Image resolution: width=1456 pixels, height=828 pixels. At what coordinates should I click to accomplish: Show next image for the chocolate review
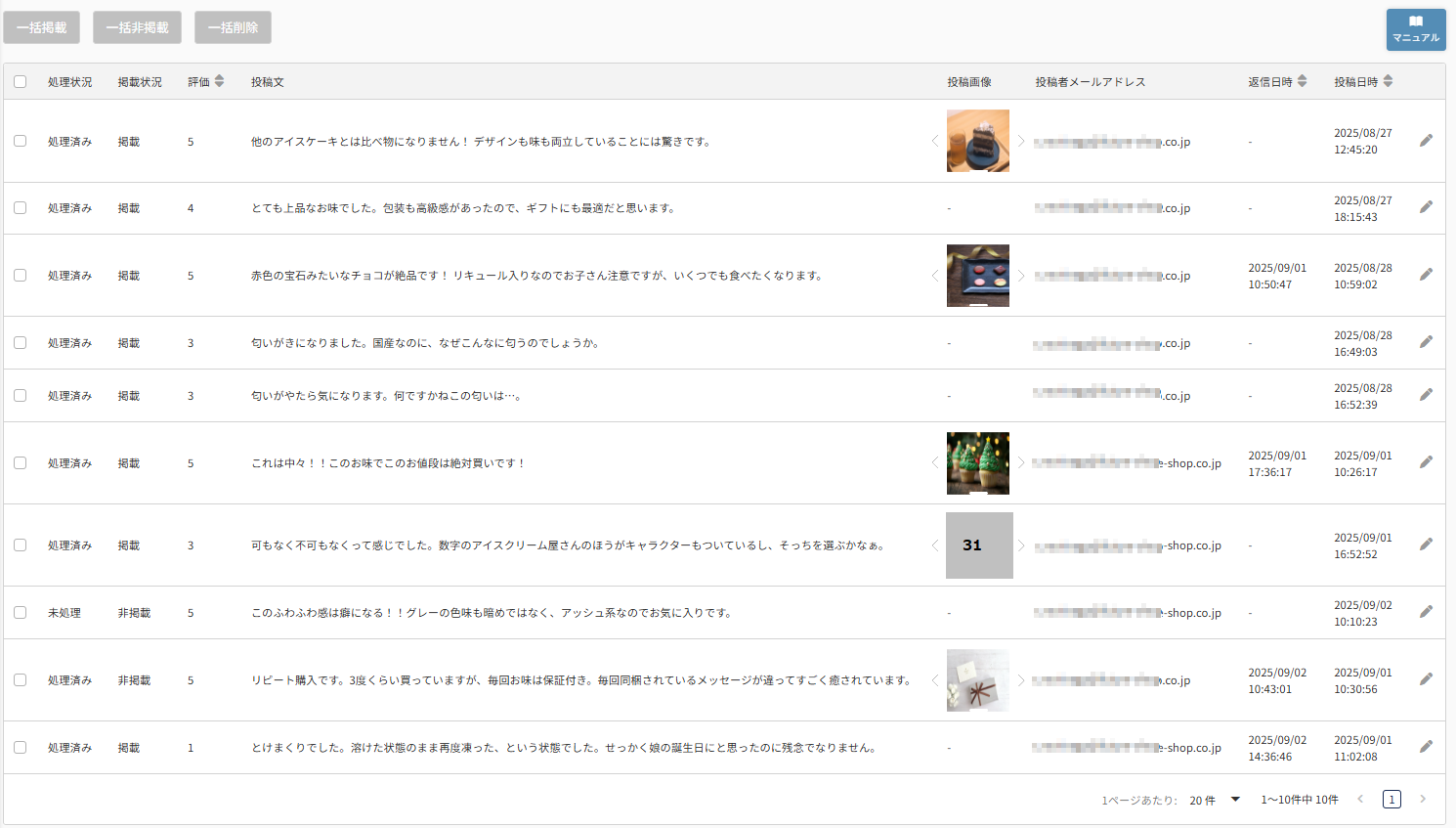click(1021, 275)
